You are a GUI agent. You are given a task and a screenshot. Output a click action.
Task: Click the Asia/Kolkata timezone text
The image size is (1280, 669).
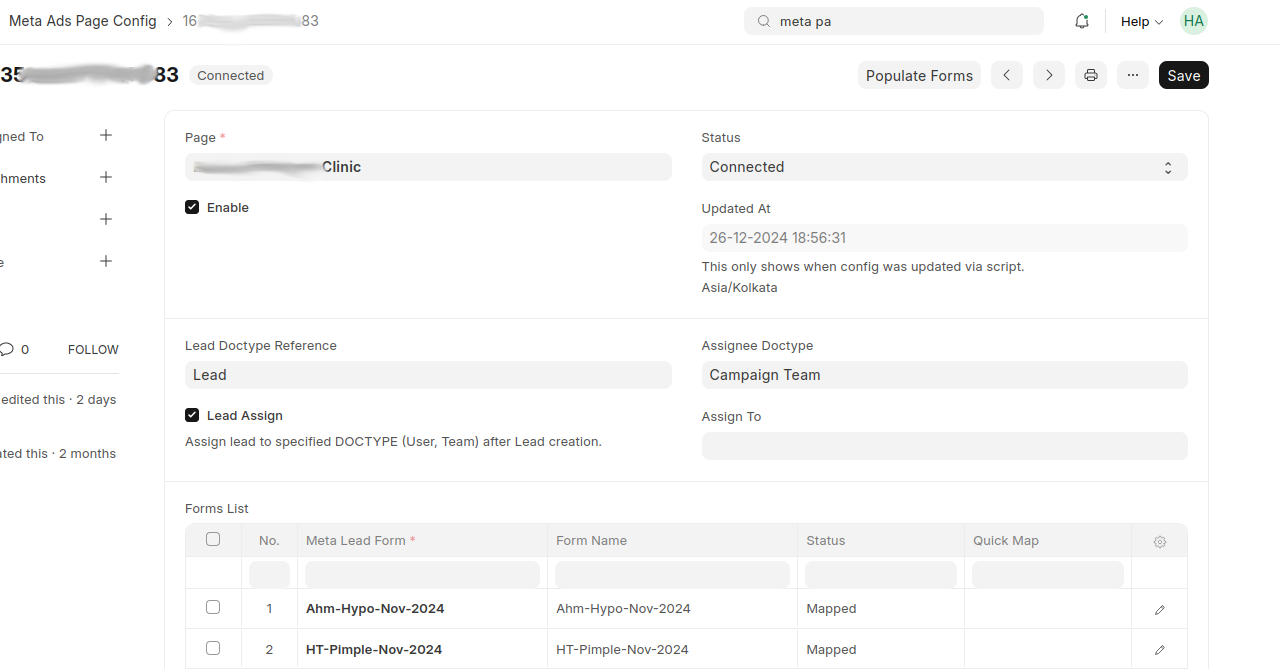point(739,287)
